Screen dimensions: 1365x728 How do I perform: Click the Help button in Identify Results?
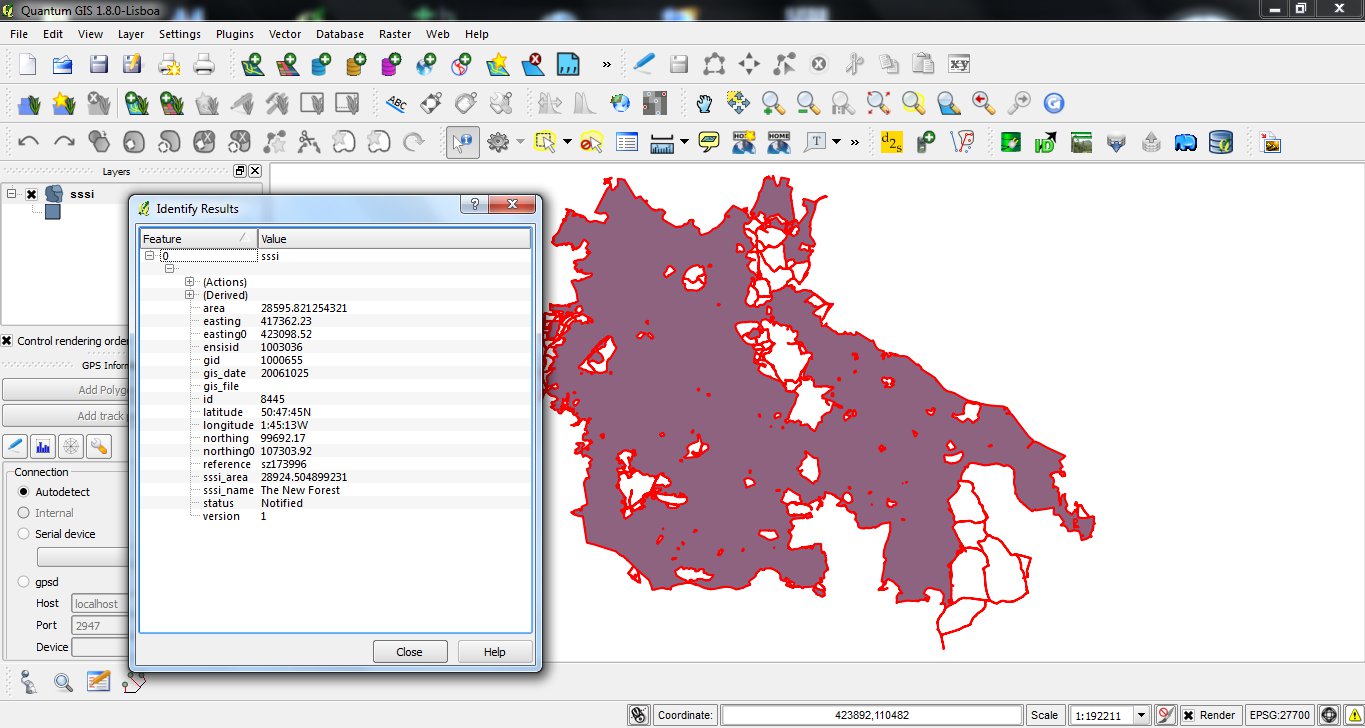pos(495,651)
